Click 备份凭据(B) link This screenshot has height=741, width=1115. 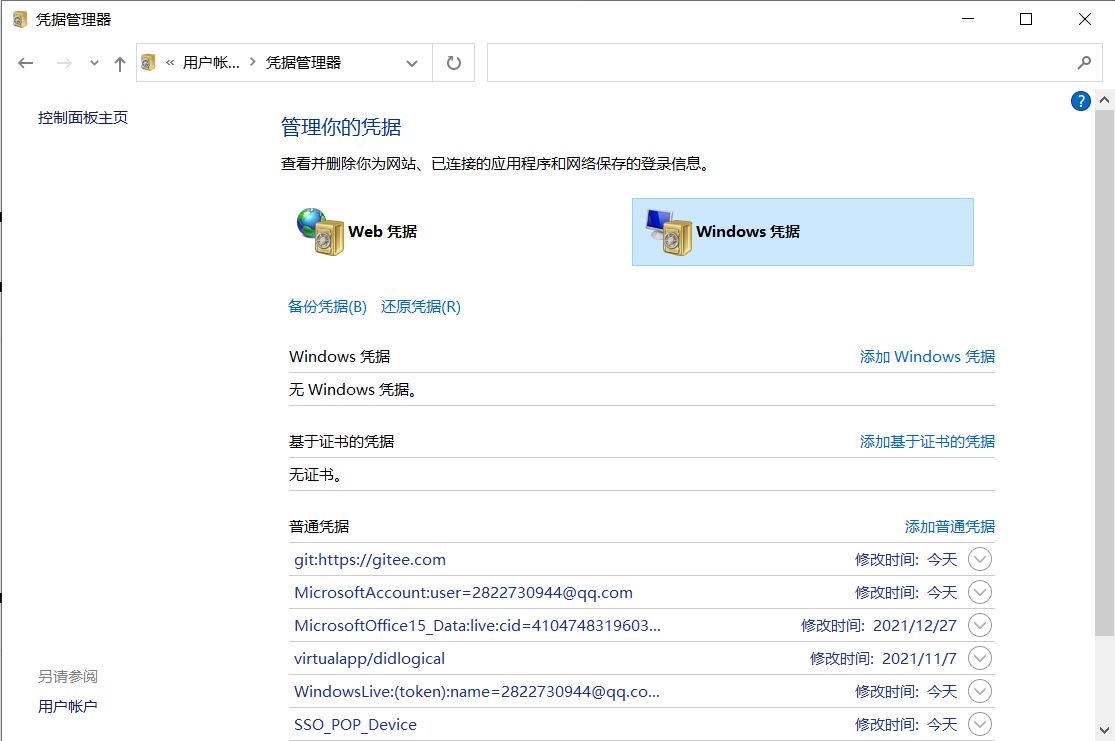coord(327,306)
